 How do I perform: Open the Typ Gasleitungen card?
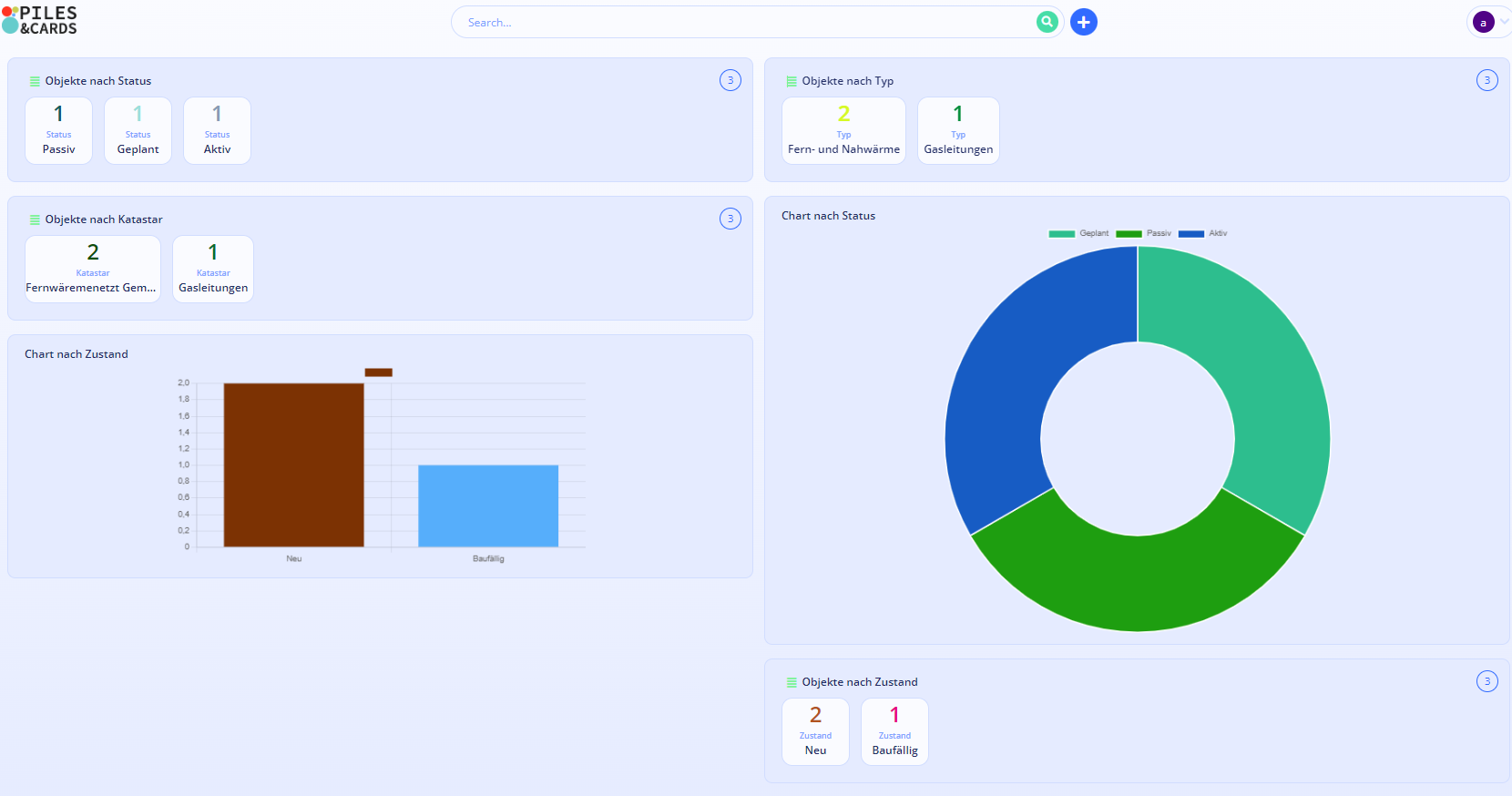[x=958, y=130]
